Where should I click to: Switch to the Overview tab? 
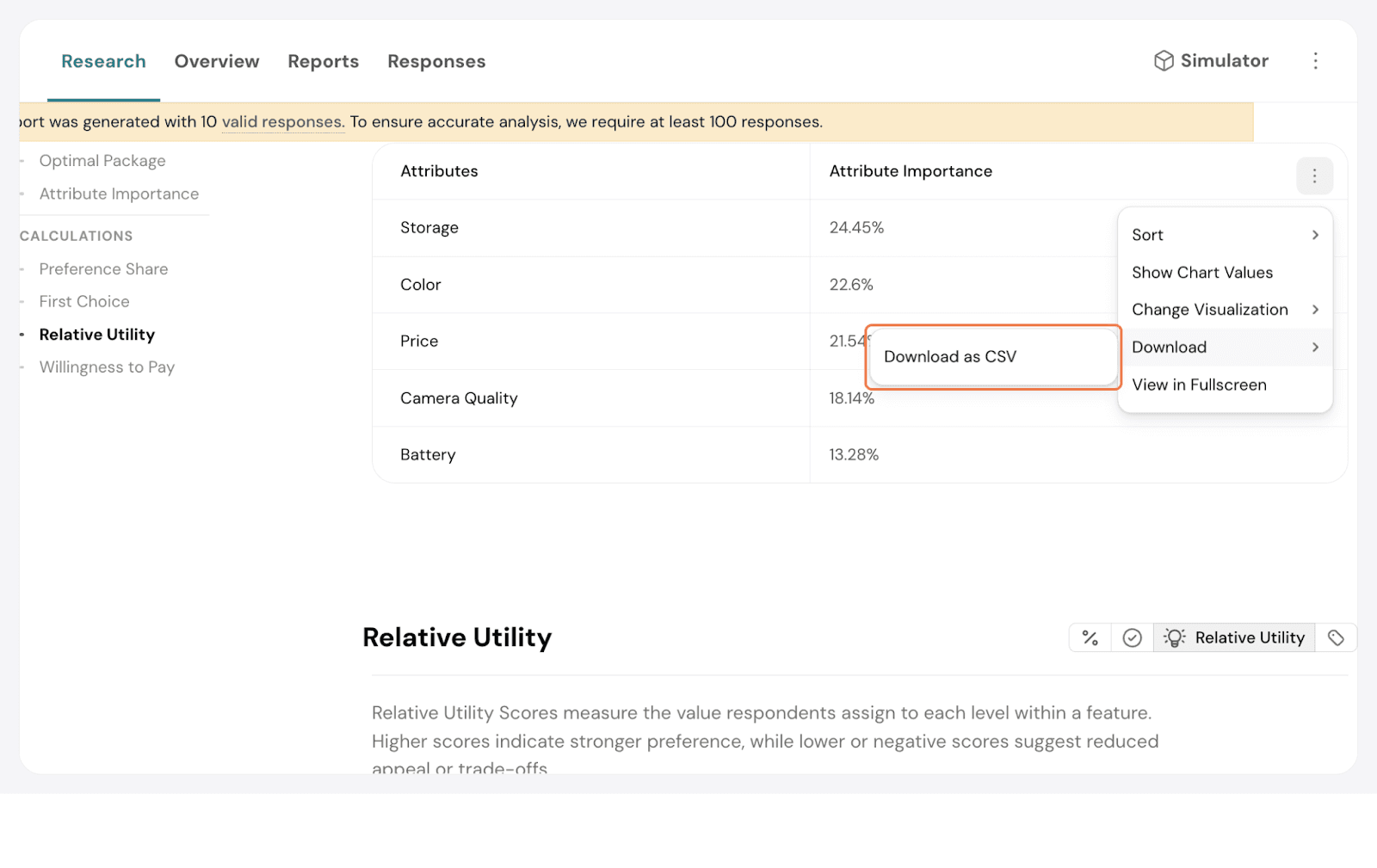(x=217, y=62)
